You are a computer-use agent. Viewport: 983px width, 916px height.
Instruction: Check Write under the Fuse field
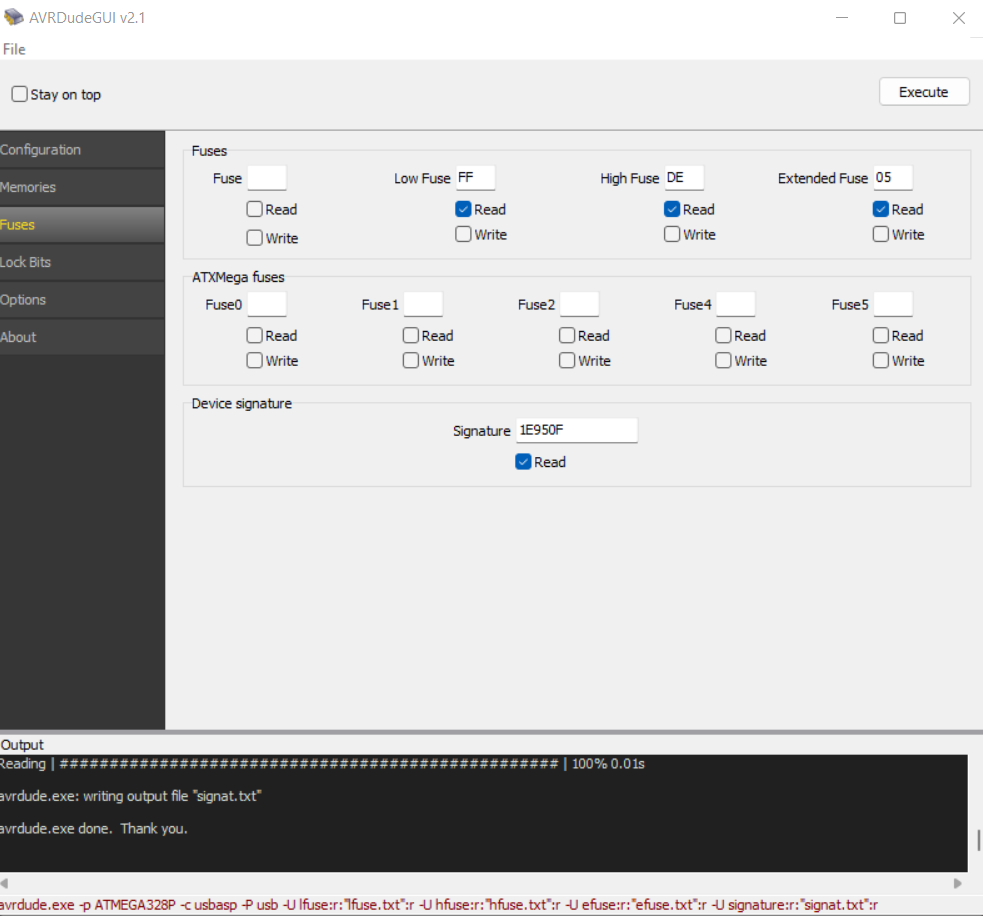coord(255,238)
